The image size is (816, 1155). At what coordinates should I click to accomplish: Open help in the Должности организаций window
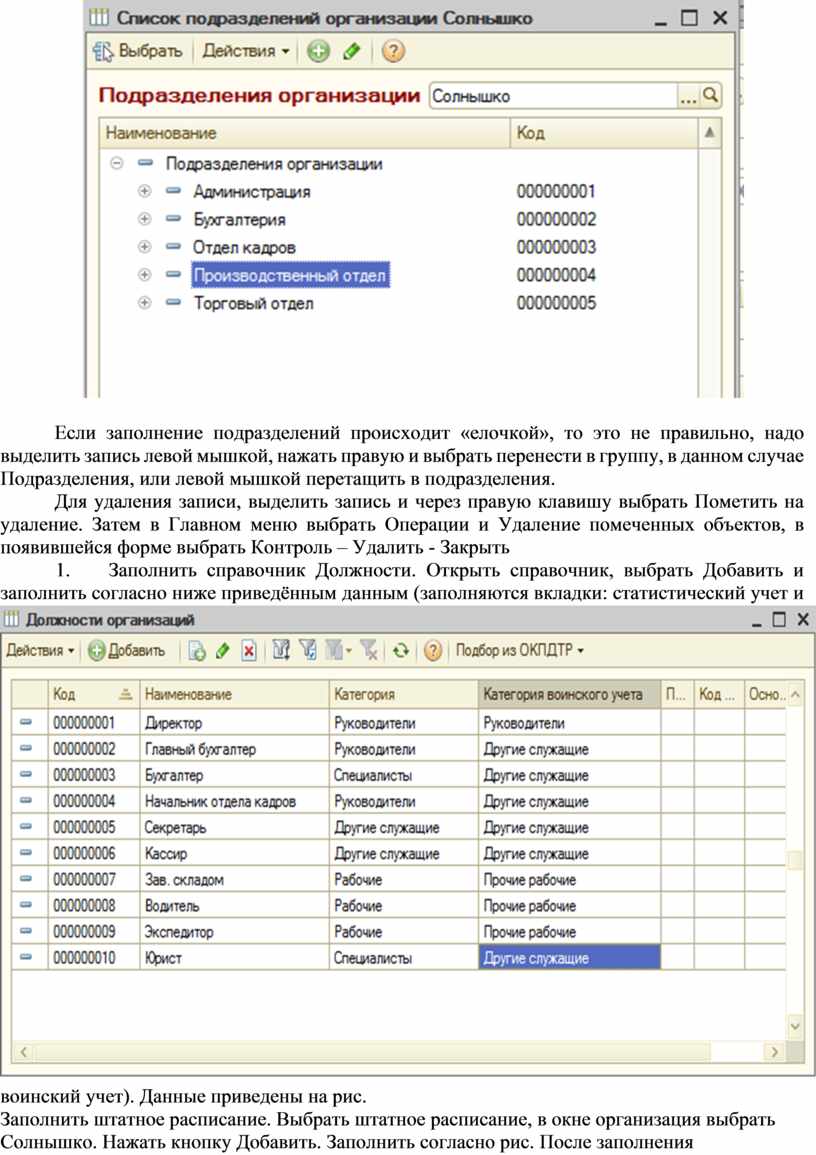point(433,650)
